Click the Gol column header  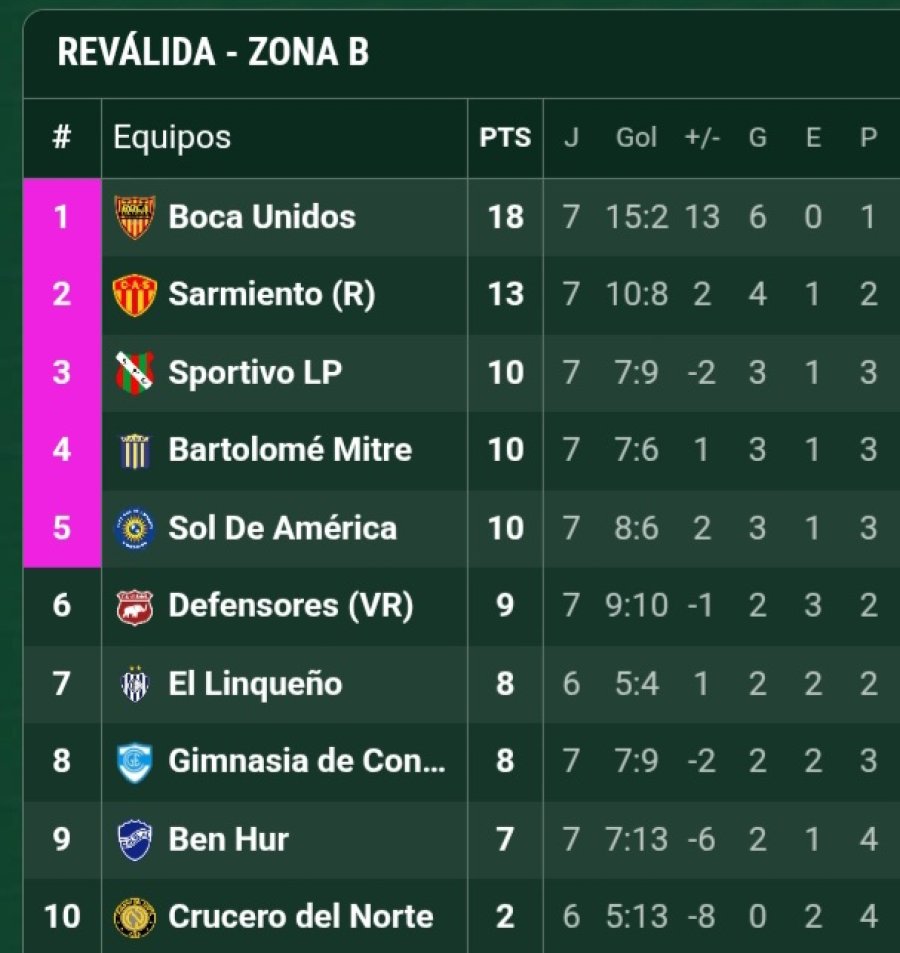636,138
